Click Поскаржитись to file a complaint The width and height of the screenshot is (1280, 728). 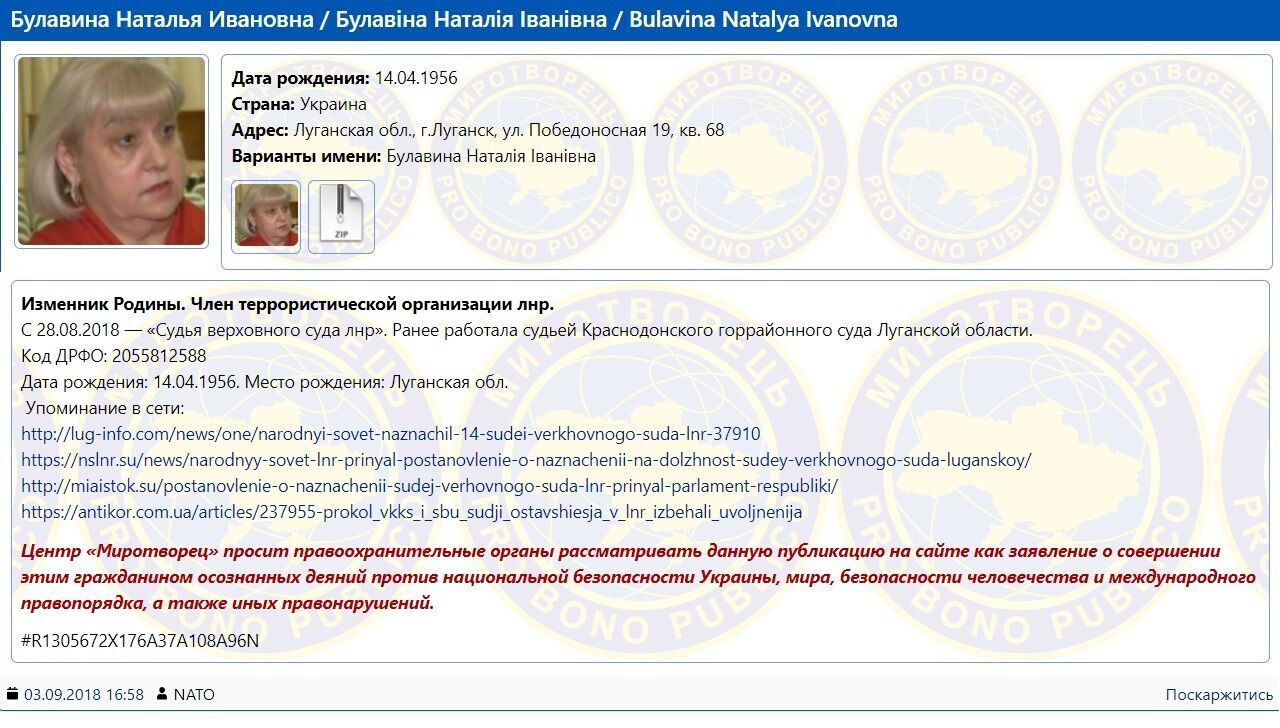tap(1219, 693)
